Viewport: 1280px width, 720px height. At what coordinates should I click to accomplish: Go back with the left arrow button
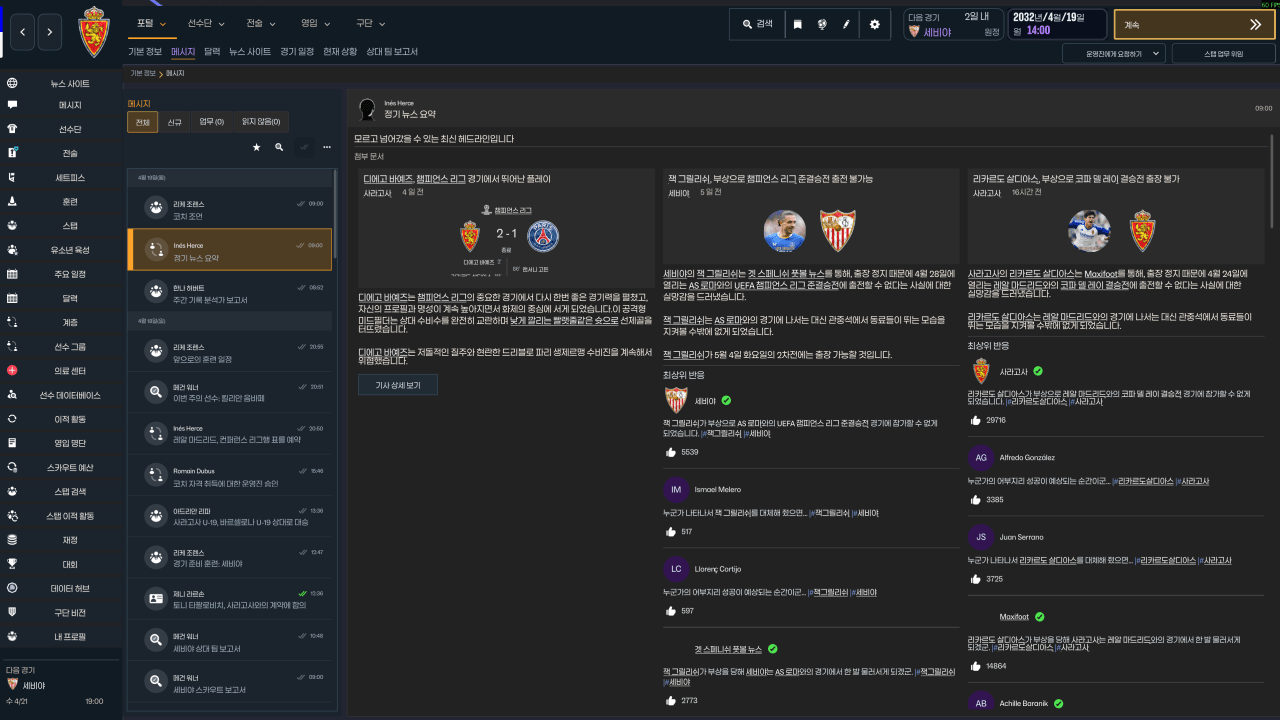tap(24, 33)
